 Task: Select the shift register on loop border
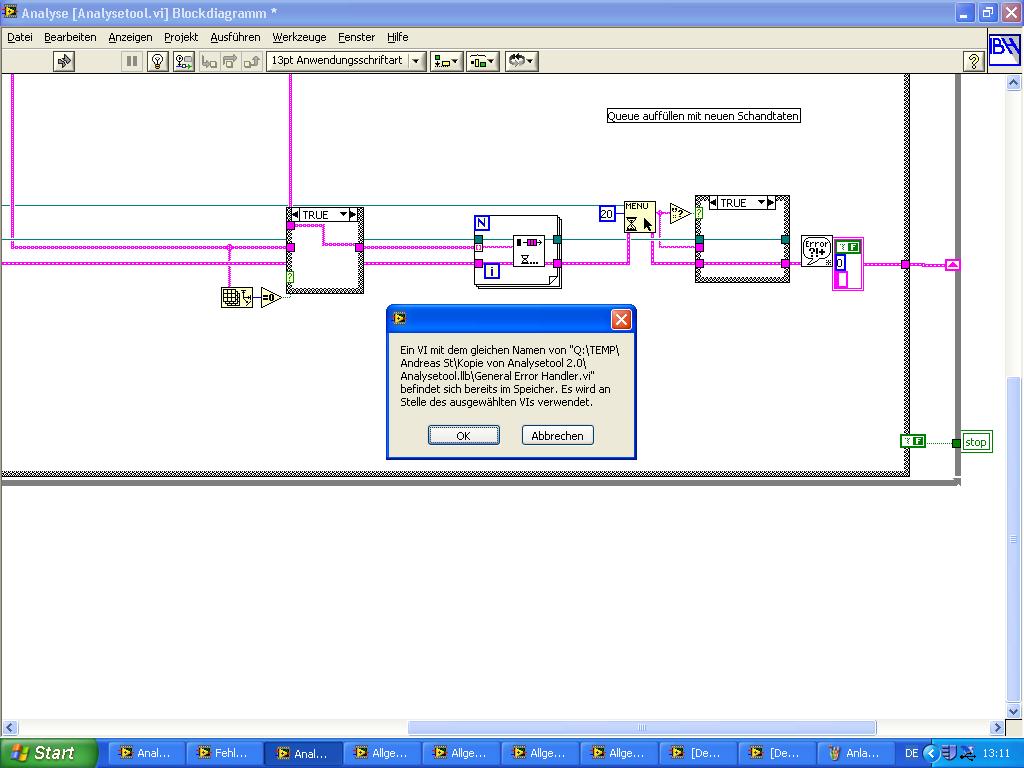(953, 264)
